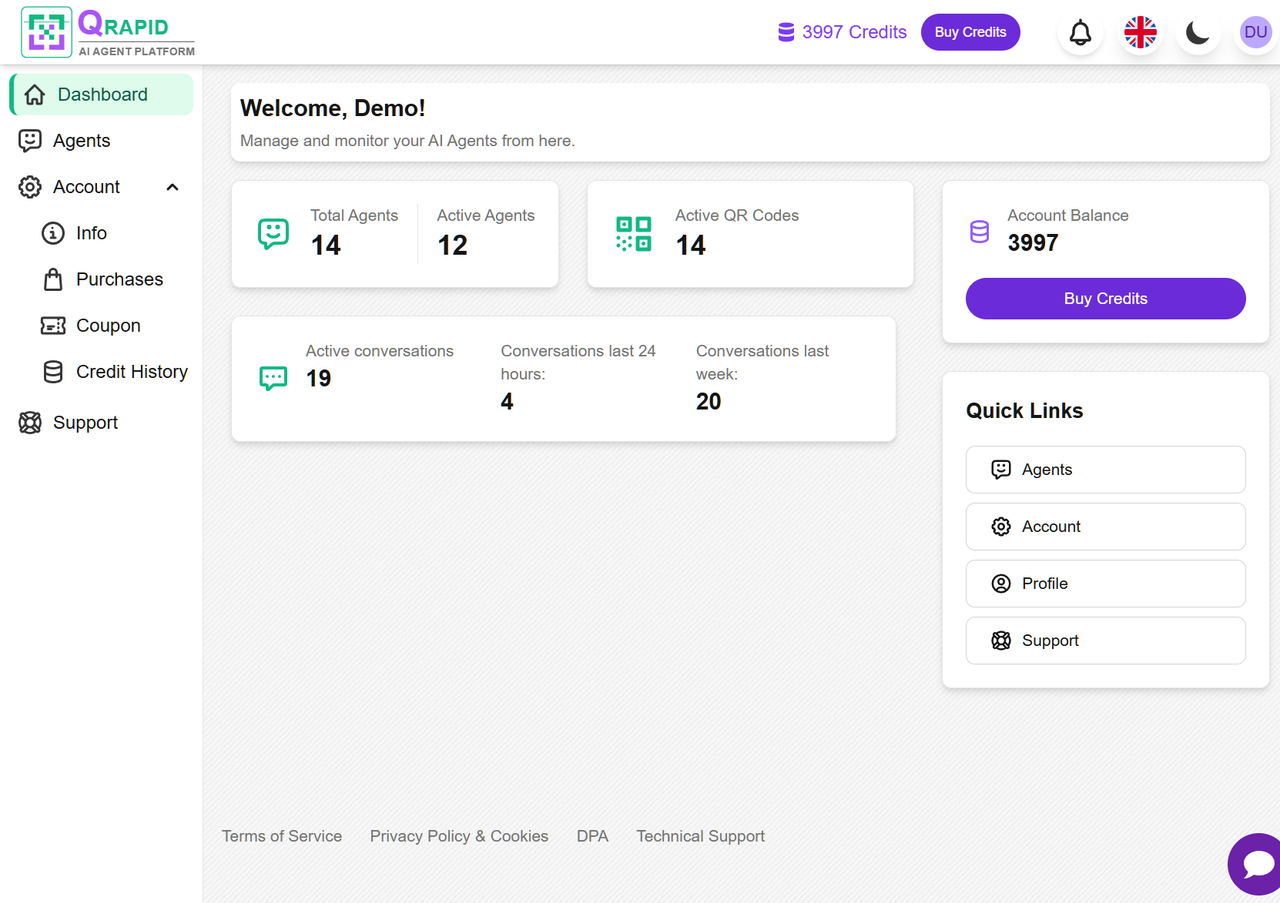
Task: Select the dark mode moon icon
Action: click(1197, 32)
